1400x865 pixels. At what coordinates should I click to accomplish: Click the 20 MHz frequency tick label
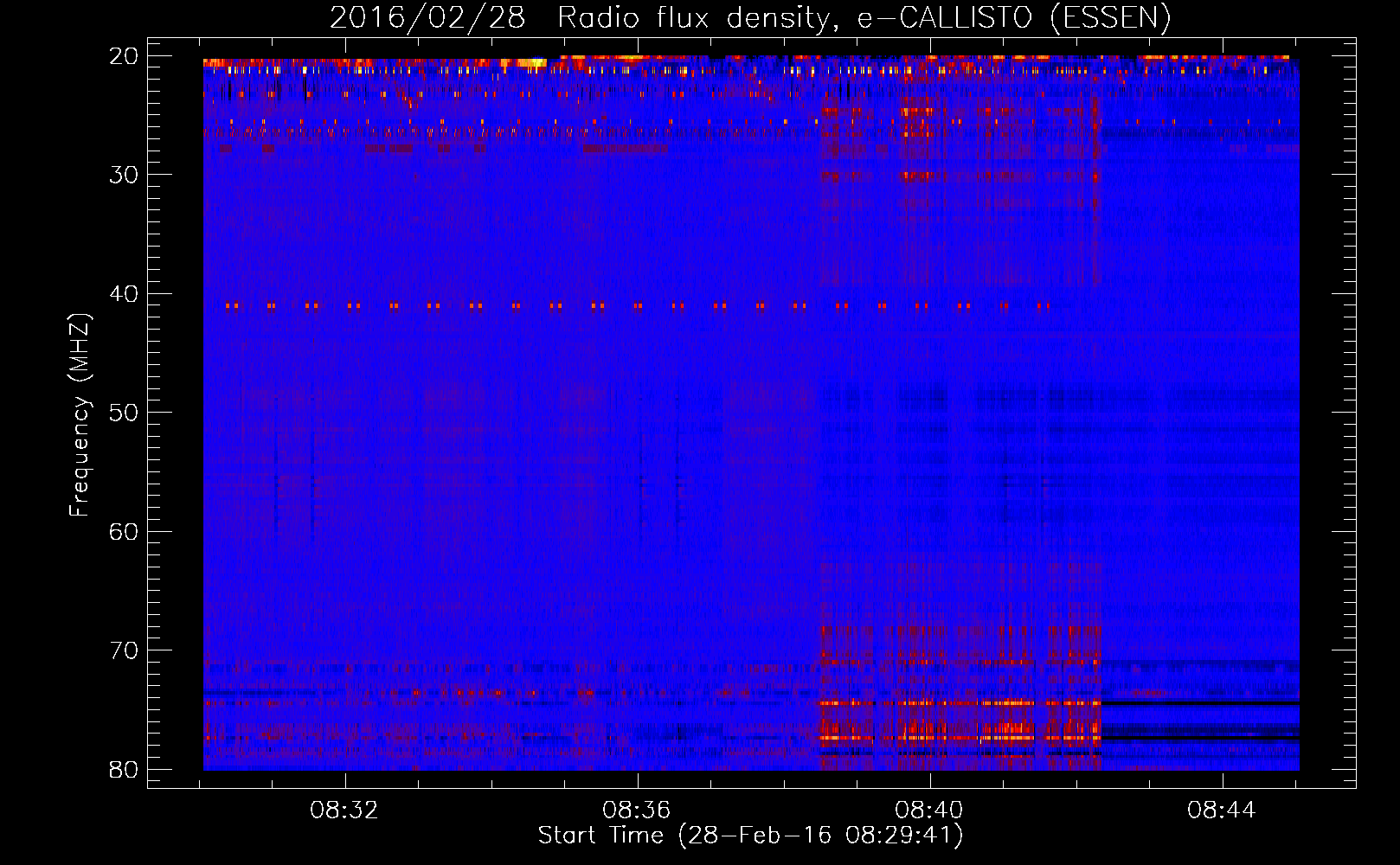[125, 56]
